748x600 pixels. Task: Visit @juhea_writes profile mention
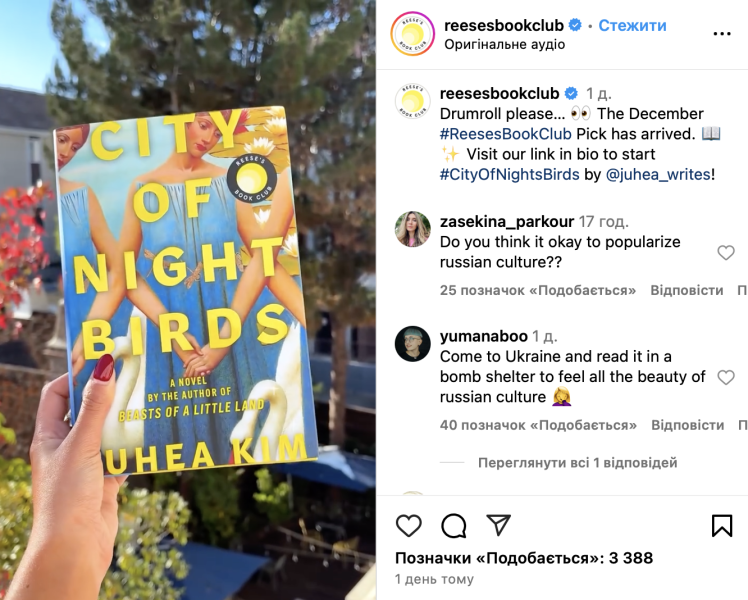pyautogui.click(x=658, y=175)
